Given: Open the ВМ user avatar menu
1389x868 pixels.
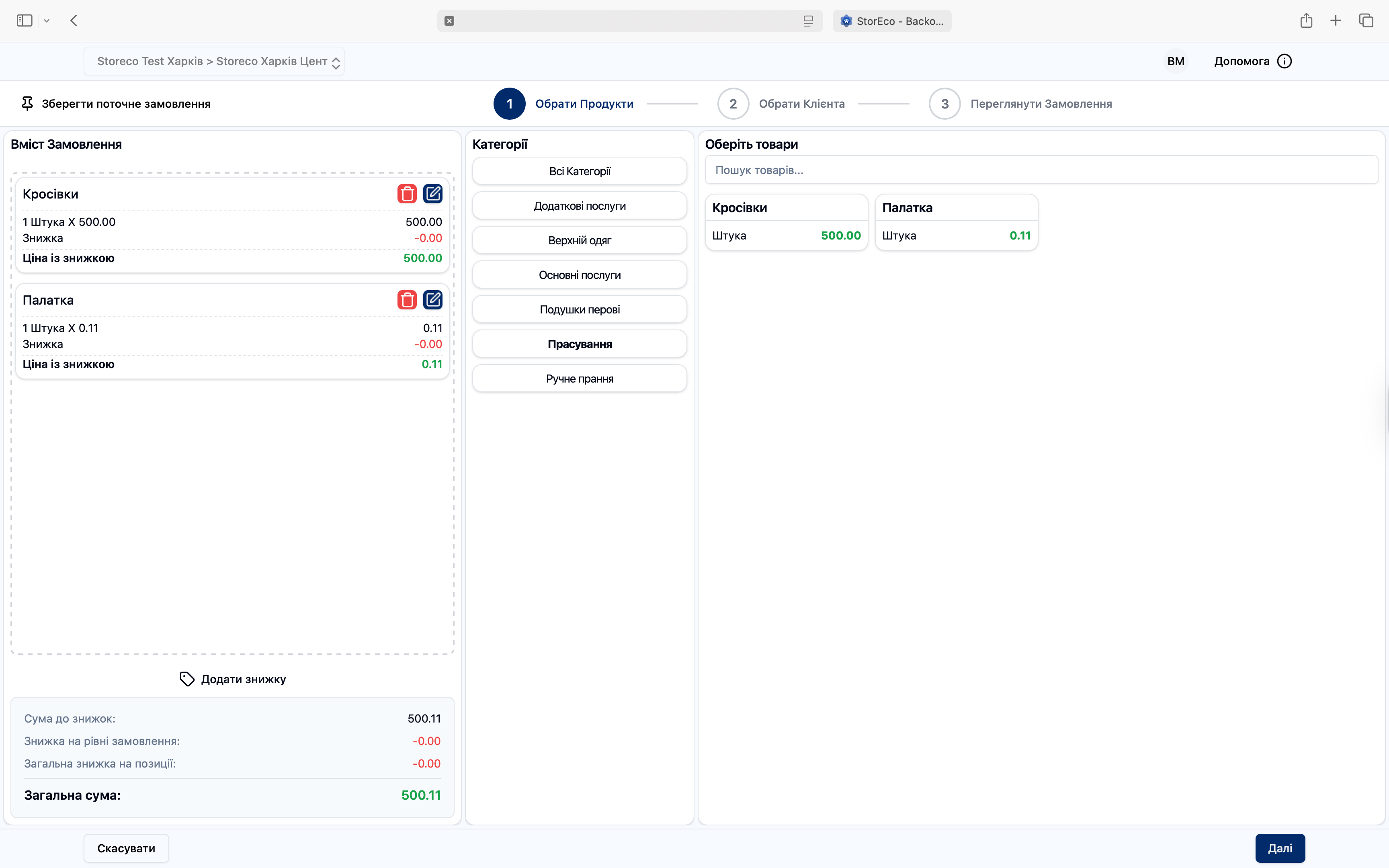Looking at the screenshot, I should click(x=1176, y=61).
